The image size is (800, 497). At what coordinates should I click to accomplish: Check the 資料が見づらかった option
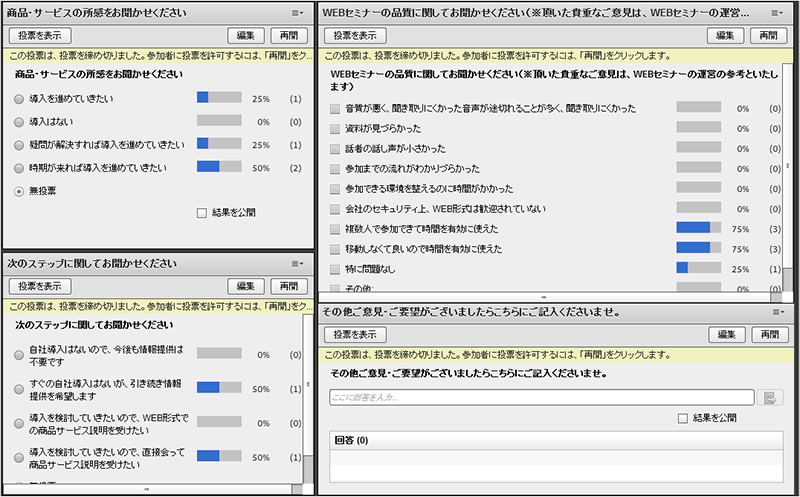click(335, 128)
